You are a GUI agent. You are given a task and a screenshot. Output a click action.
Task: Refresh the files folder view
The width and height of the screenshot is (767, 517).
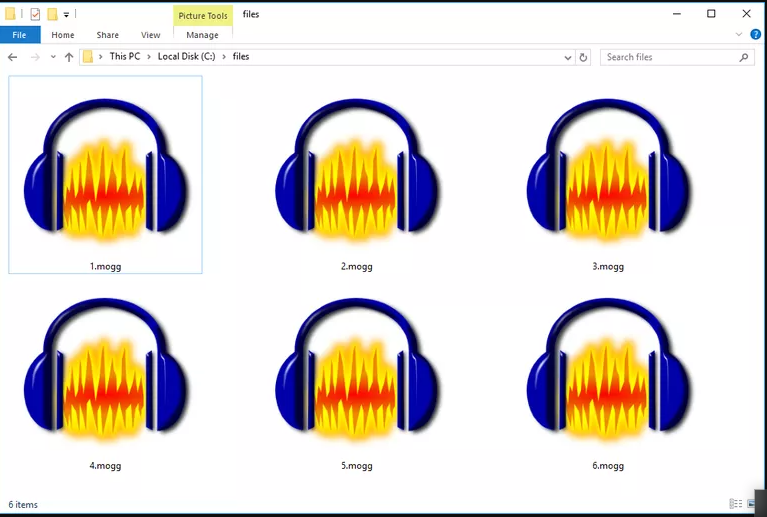(x=583, y=58)
